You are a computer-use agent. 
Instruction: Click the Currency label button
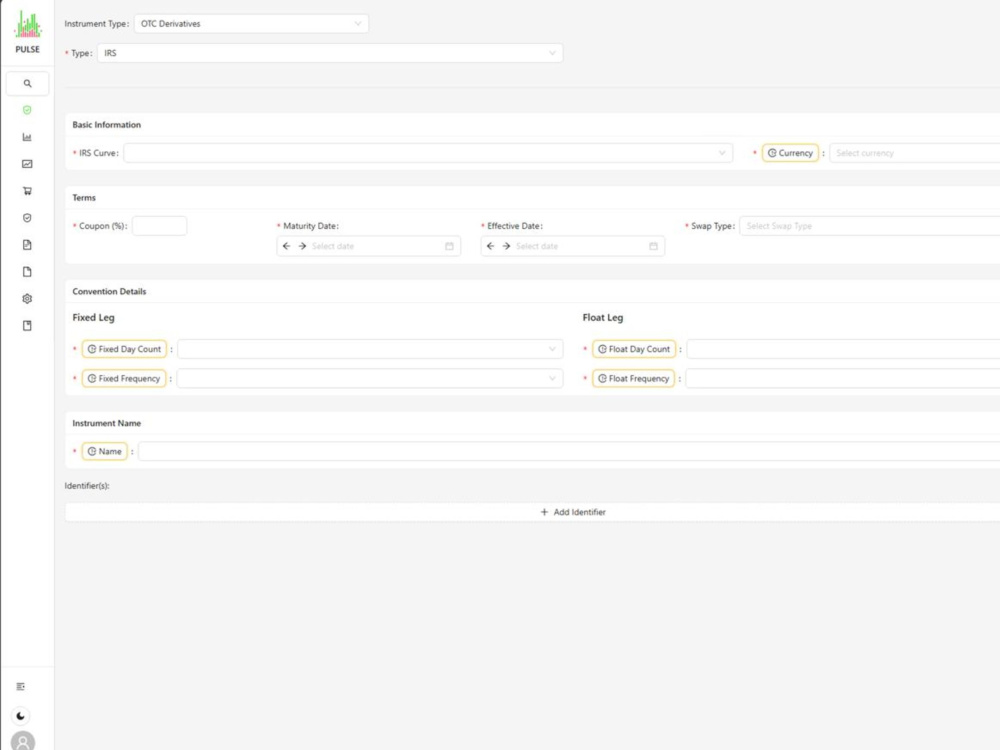point(790,153)
